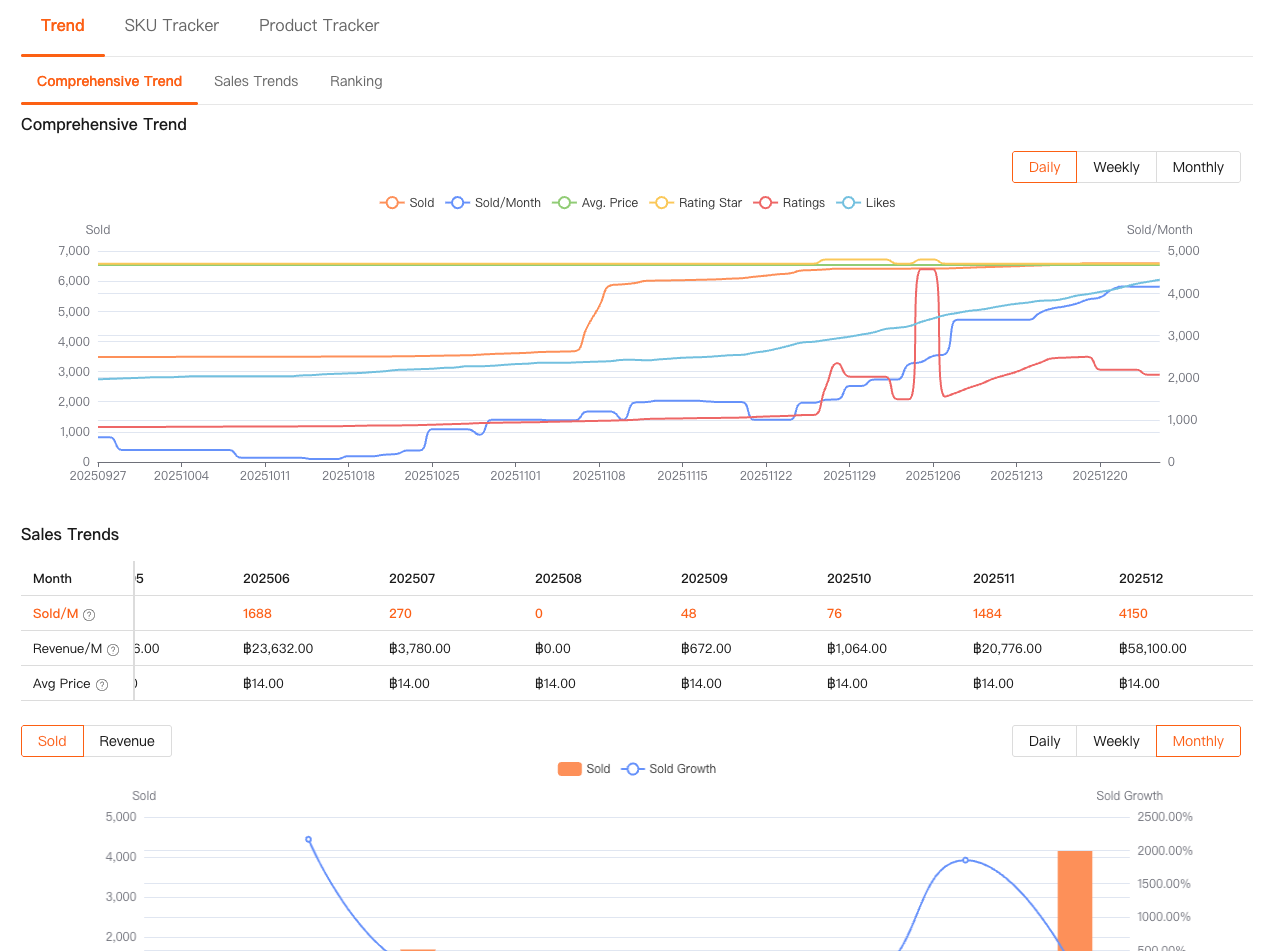The height and width of the screenshot is (951, 1267).
Task: Click the Avg Price help icon
Action: click(101, 684)
